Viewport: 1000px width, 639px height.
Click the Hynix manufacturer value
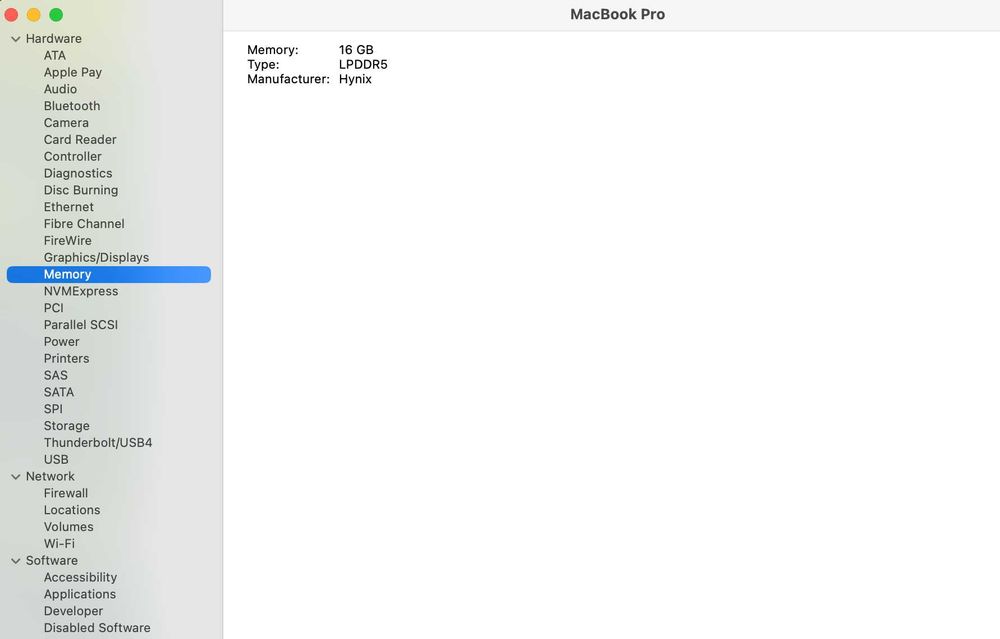coord(355,79)
